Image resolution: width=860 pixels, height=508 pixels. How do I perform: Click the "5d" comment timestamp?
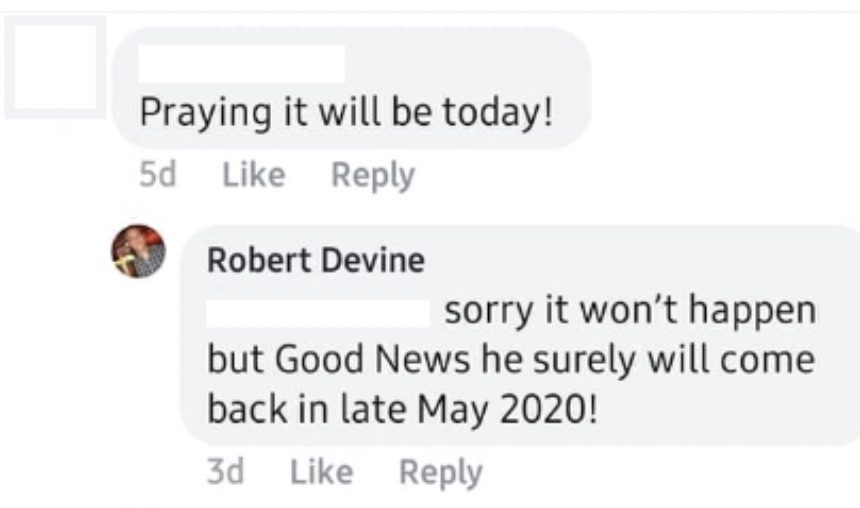tap(158, 175)
